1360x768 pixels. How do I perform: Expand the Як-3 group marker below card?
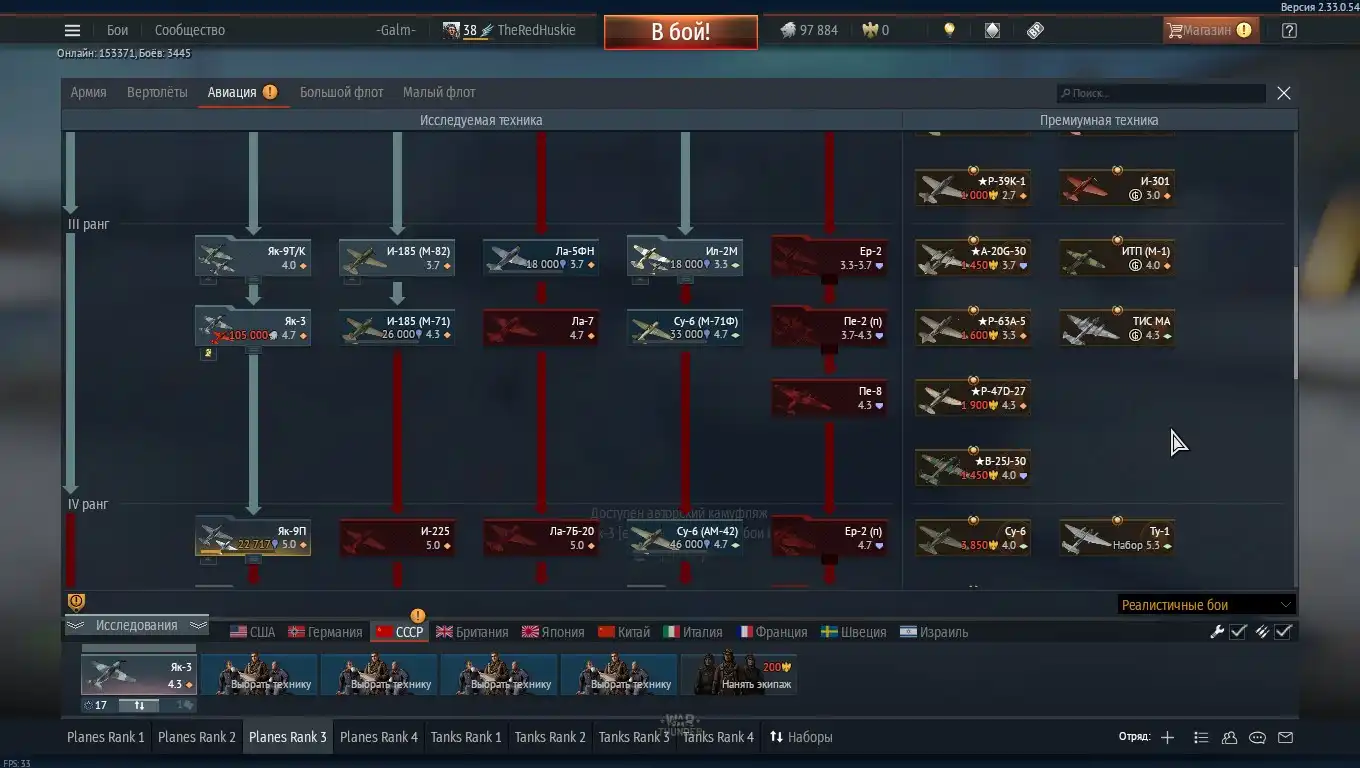tap(208, 353)
